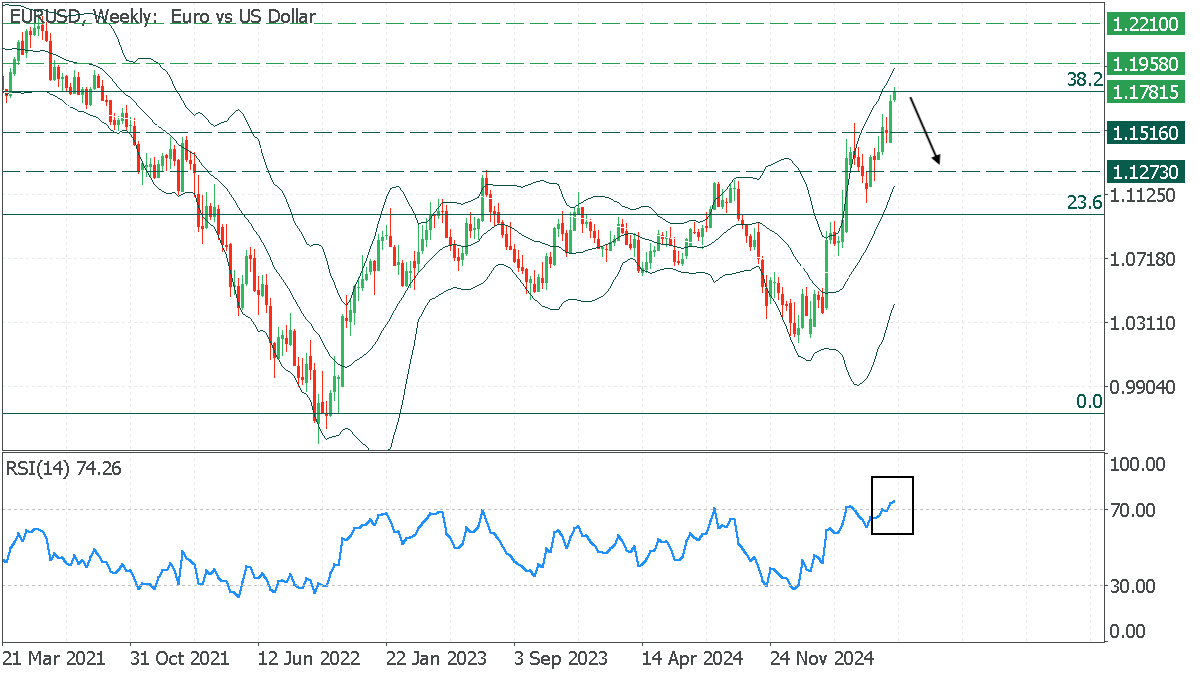Click the RSI 30.00 scale value

pyautogui.click(x=1135, y=586)
